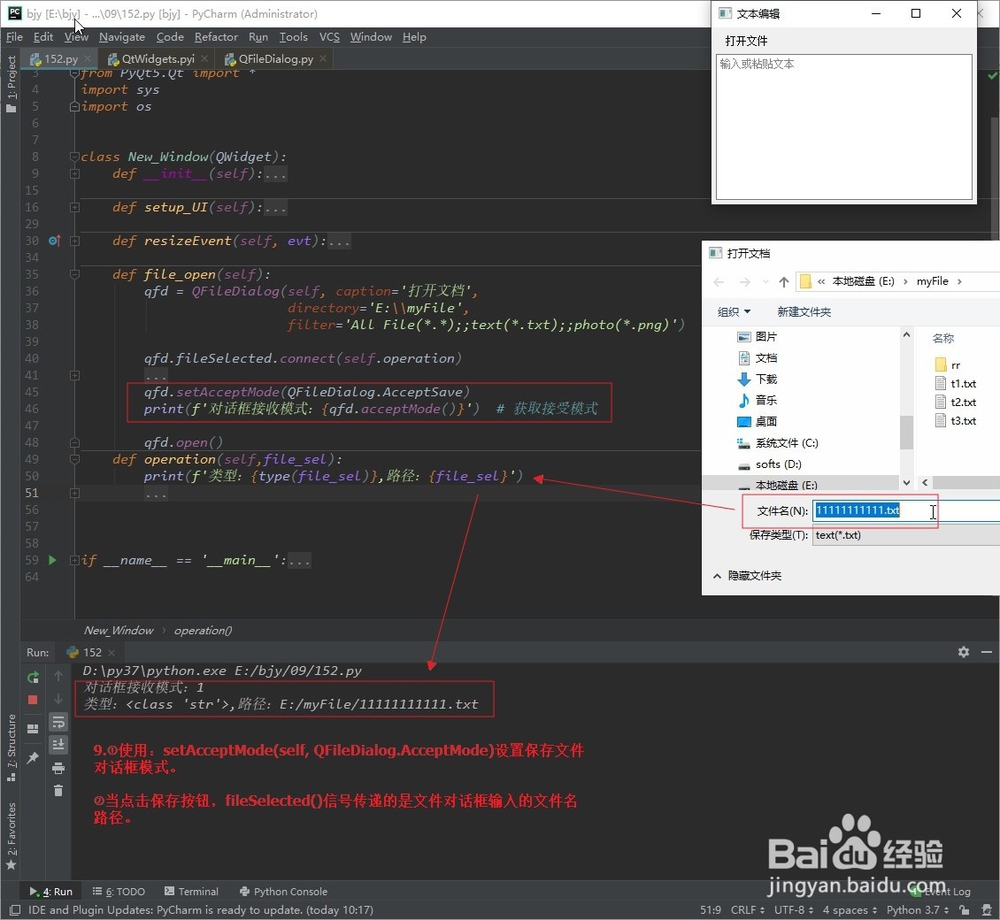Open the 保存类型 combo box

(906, 535)
